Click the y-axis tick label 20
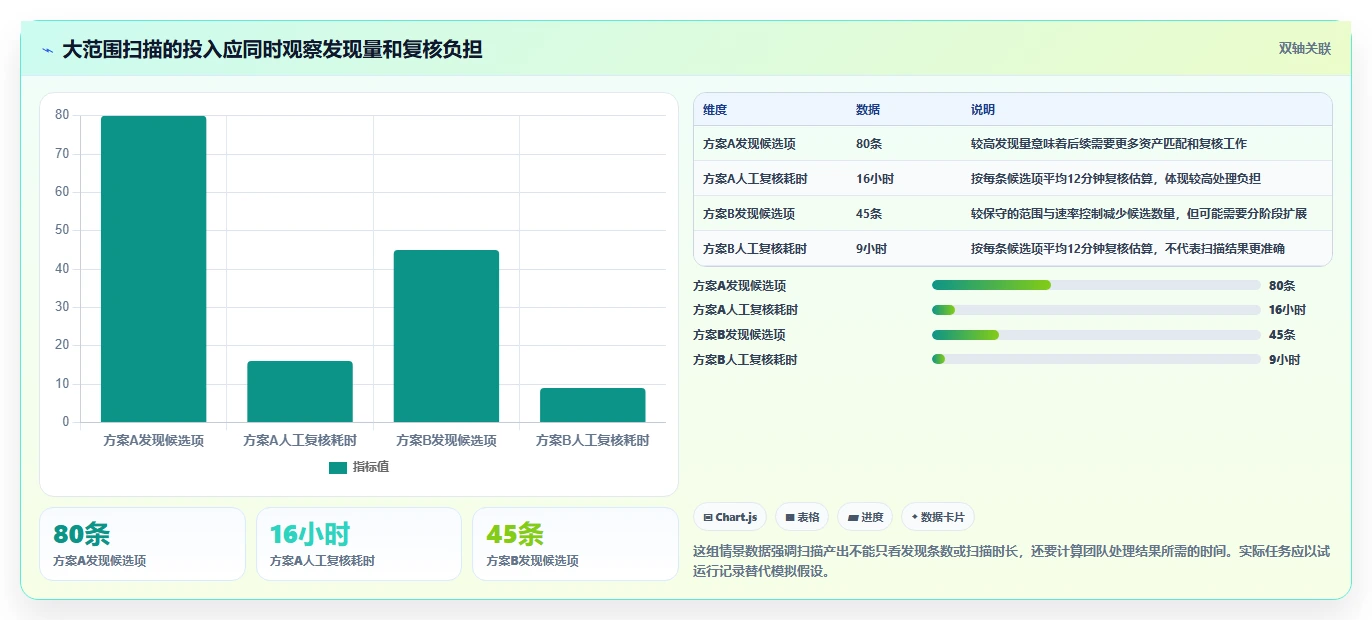 point(62,345)
